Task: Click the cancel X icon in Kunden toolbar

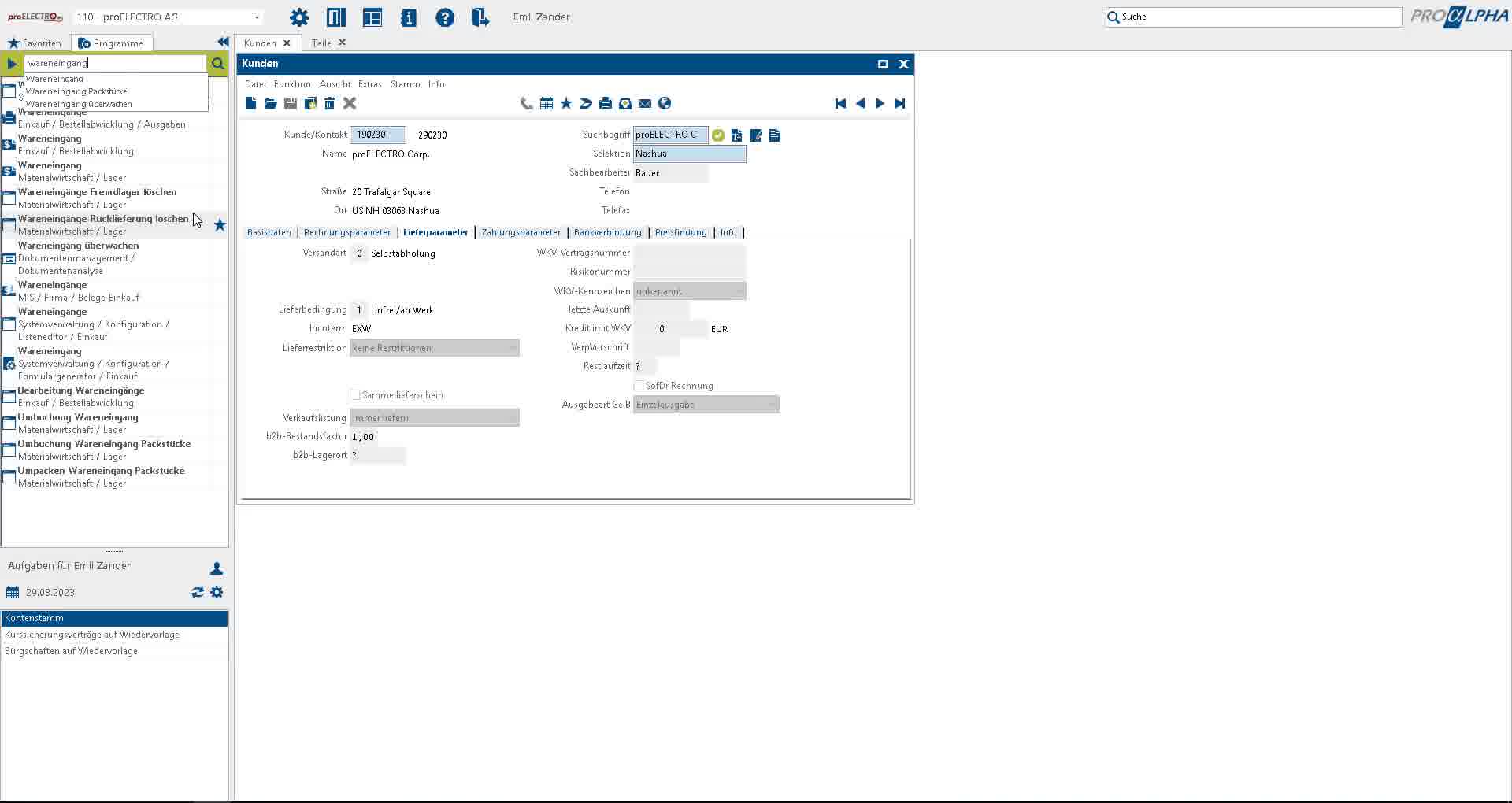Action: point(350,103)
